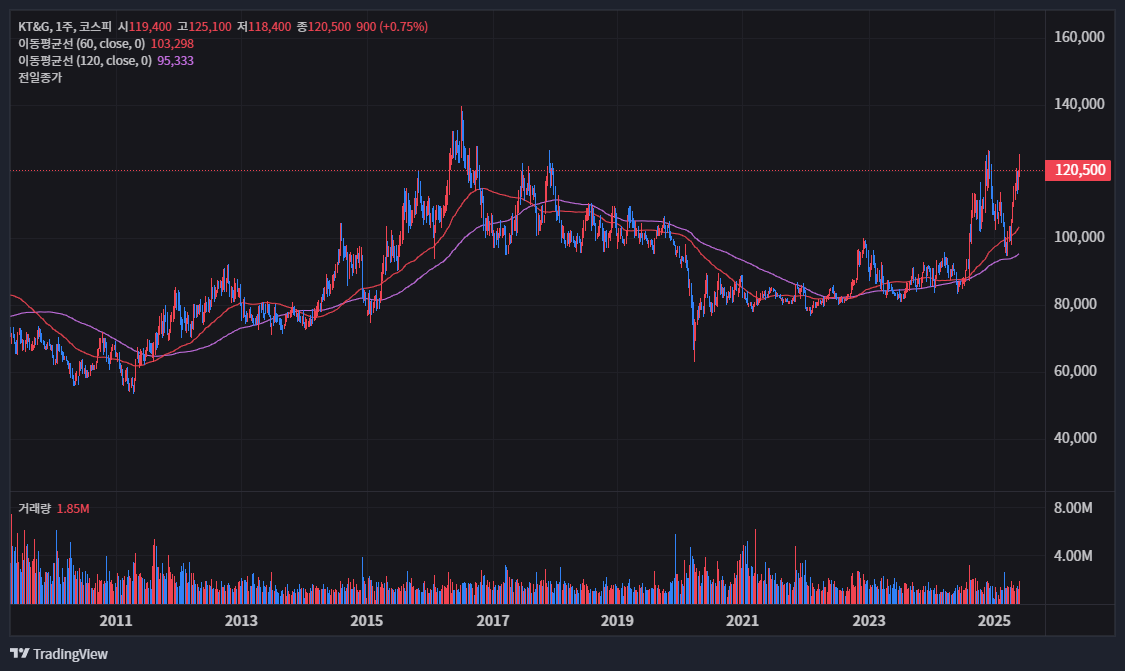
Task: Select the close value 종120,500 in header
Action: 324,27
